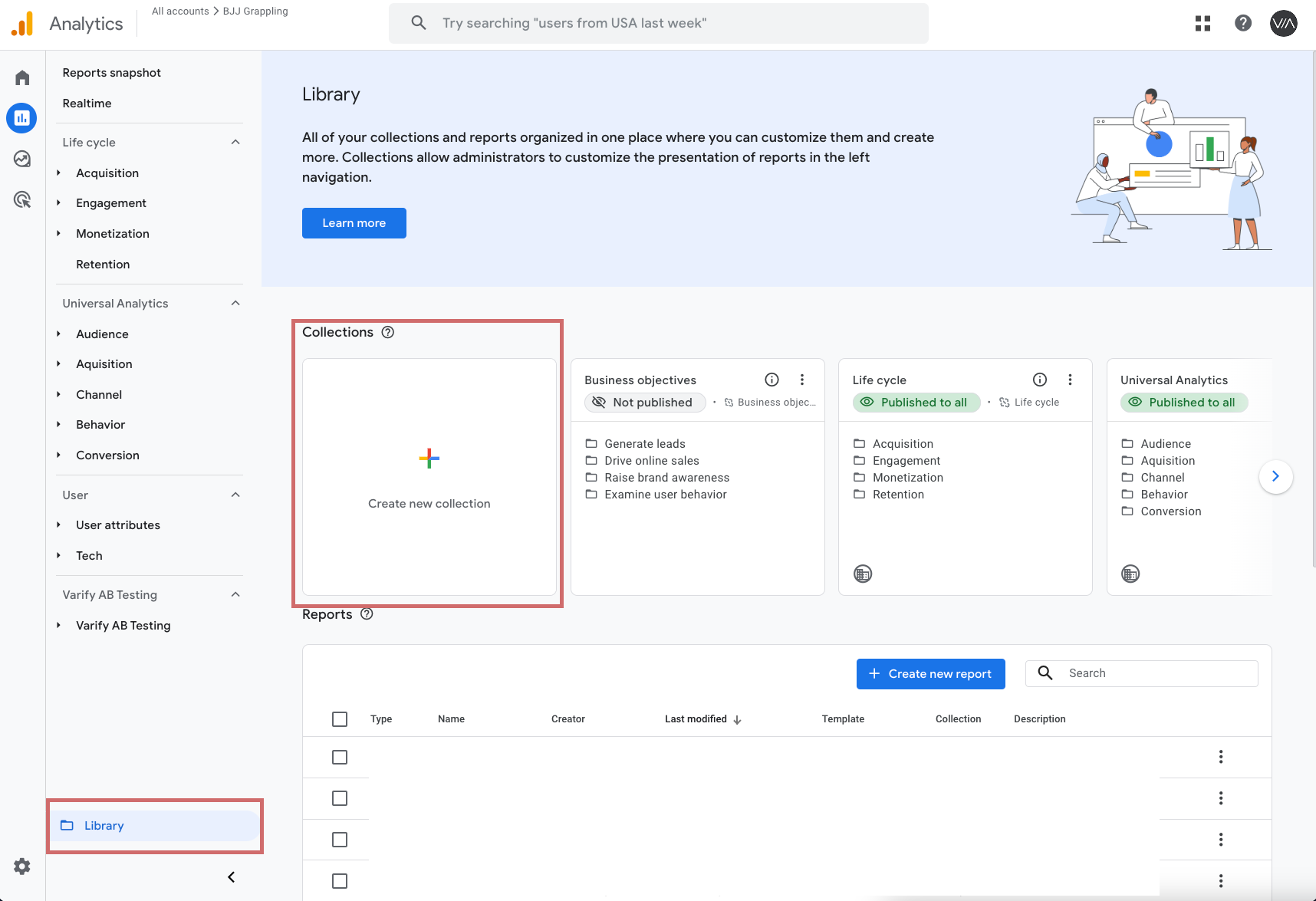Check the first report row checkbox

point(340,757)
